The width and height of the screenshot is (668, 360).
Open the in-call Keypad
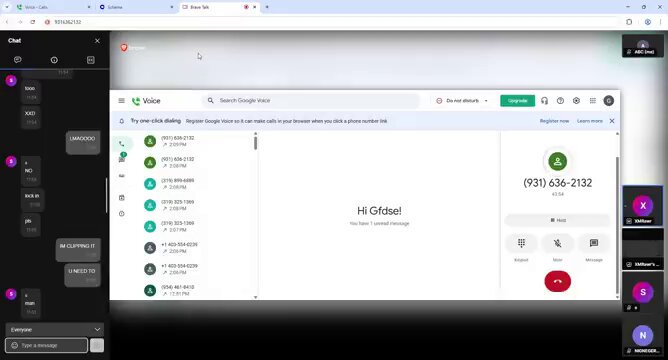521,243
